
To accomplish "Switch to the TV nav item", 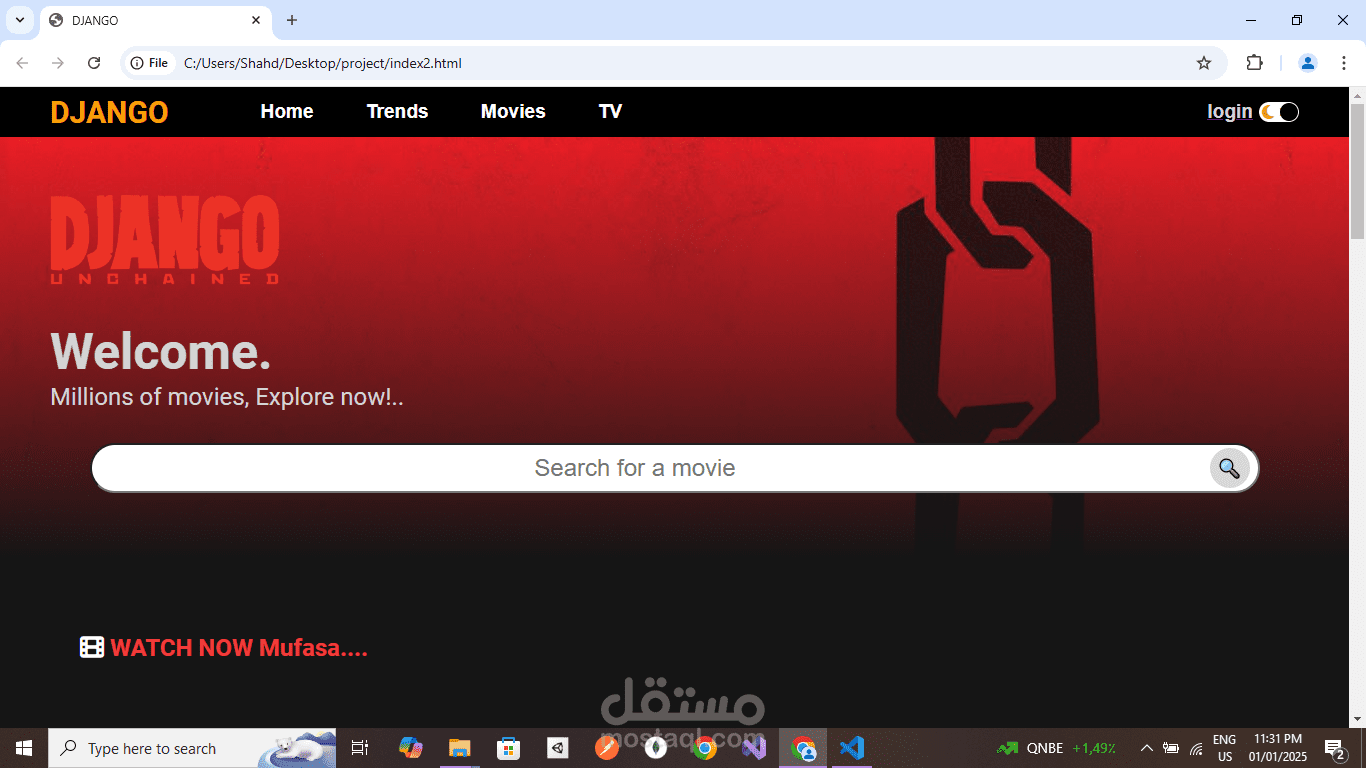I will click(610, 111).
